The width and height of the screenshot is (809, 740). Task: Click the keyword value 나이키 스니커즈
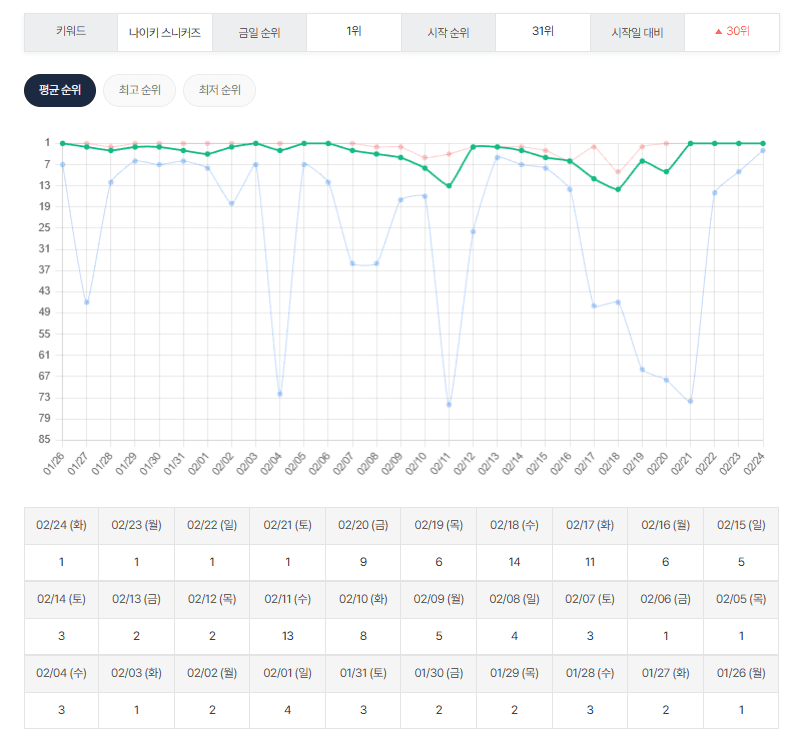pyautogui.click(x=165, y=32)
